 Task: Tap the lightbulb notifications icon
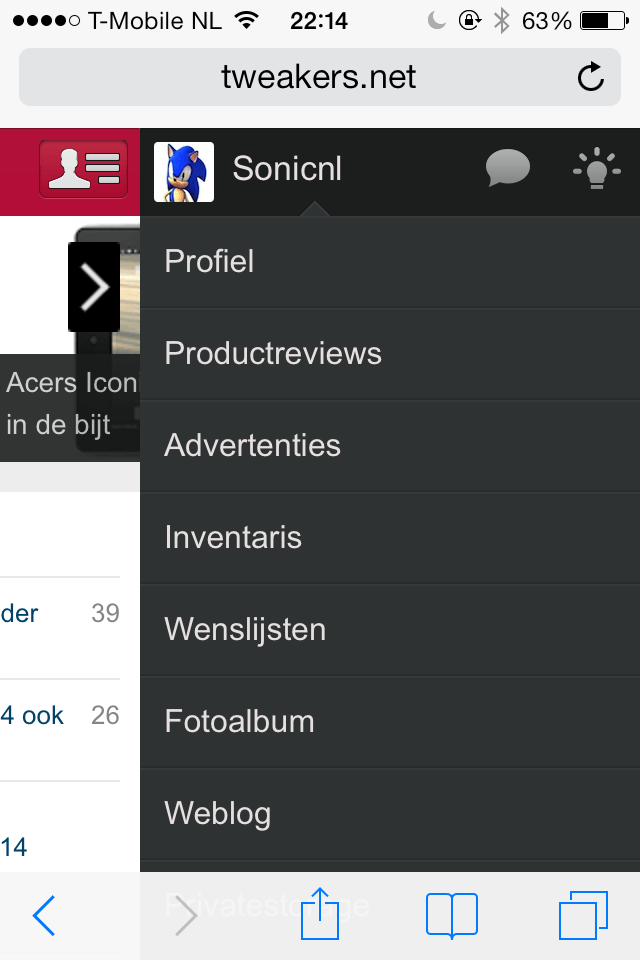point(597,169)
